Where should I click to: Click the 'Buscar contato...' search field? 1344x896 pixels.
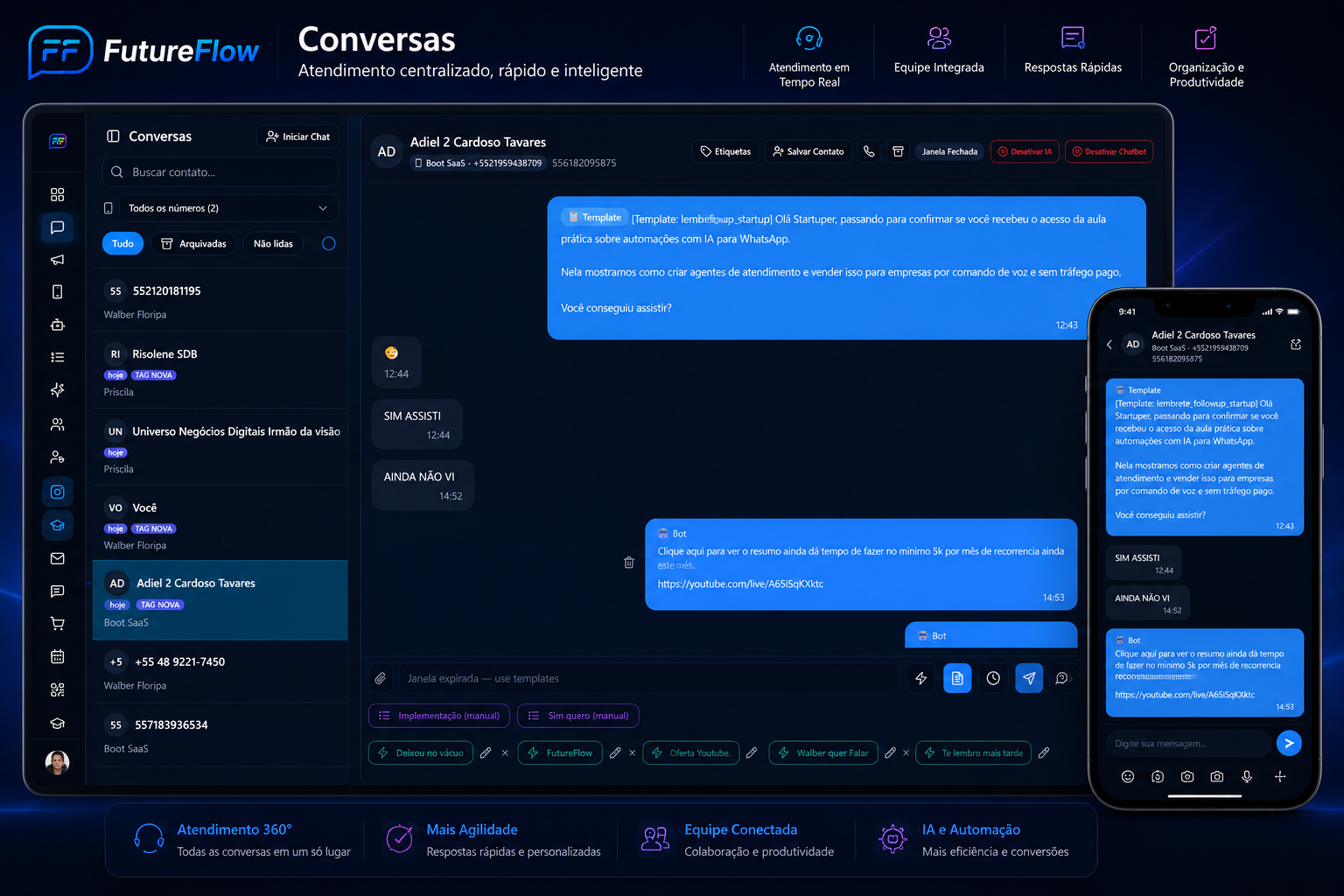(220, 172)
